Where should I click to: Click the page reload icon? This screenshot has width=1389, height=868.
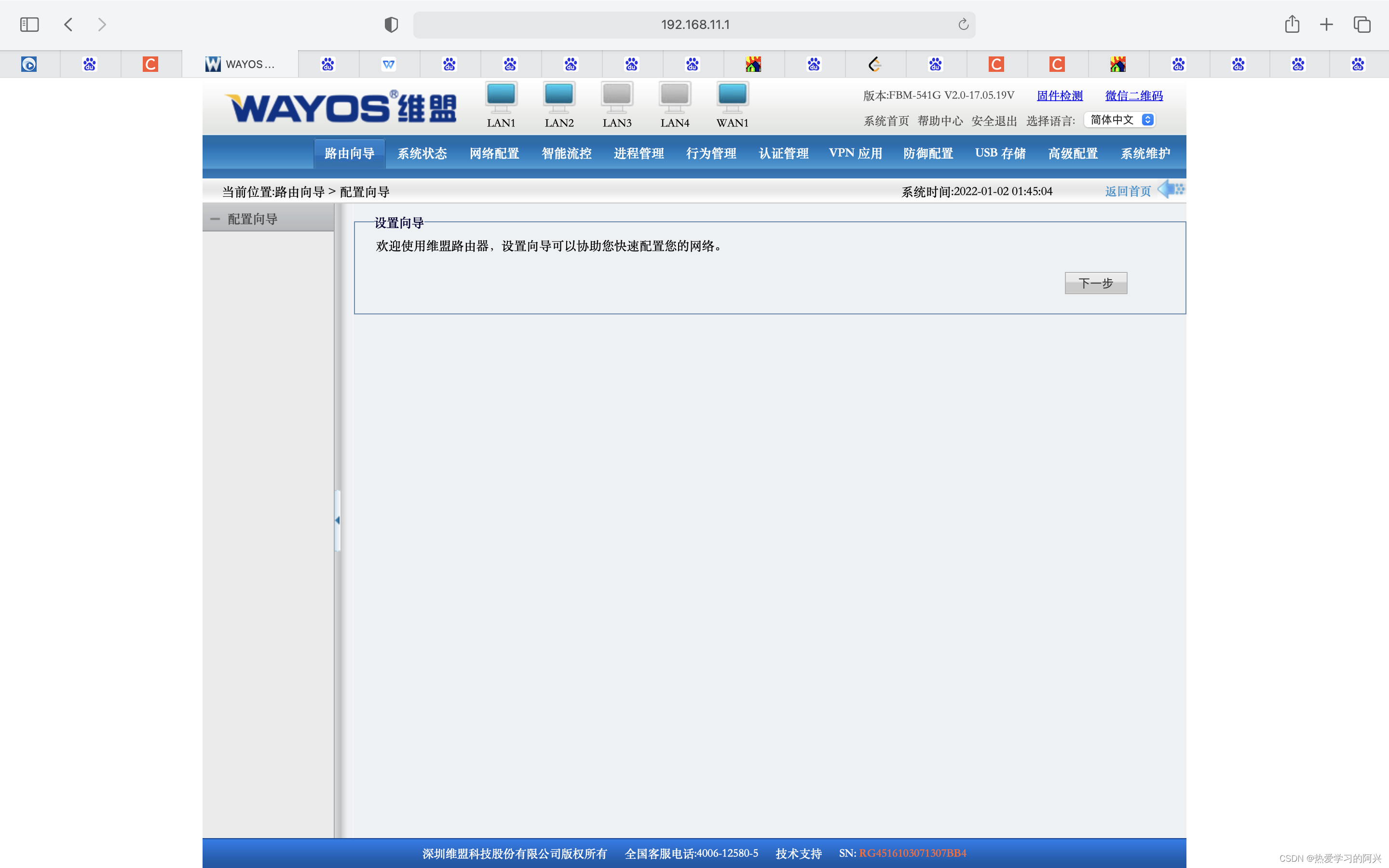[963, 25]
